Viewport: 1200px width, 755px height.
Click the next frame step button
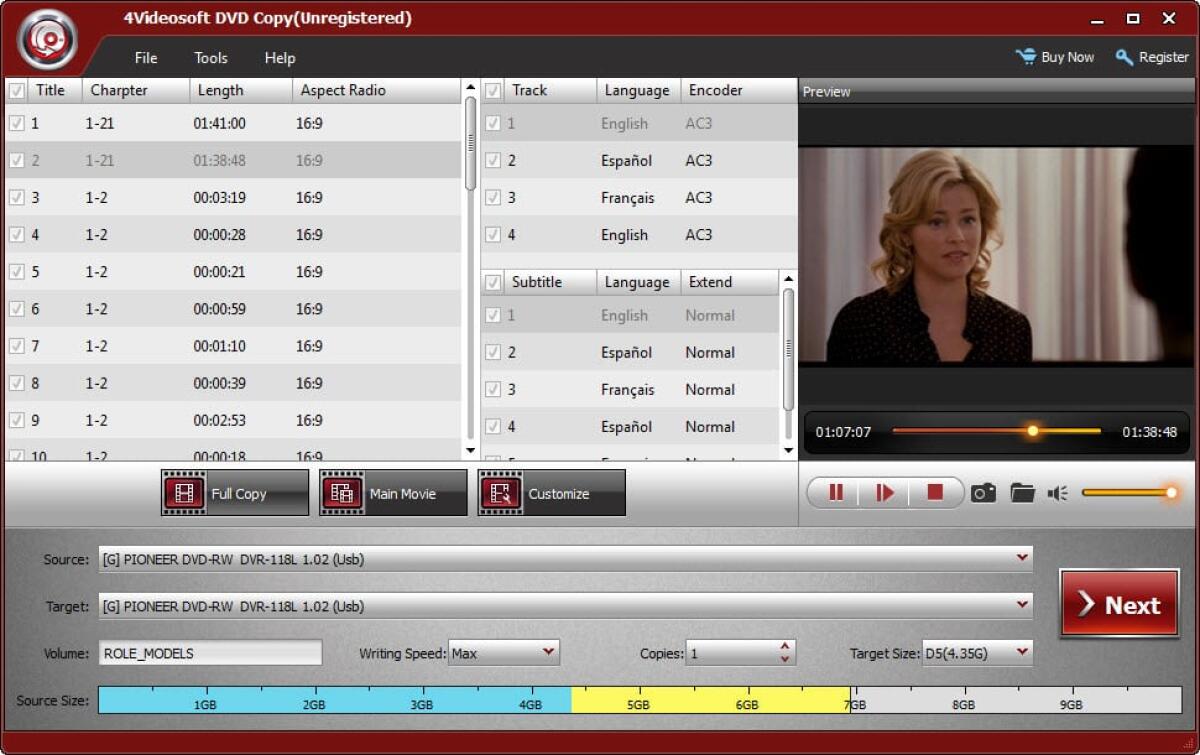[885, 492]
